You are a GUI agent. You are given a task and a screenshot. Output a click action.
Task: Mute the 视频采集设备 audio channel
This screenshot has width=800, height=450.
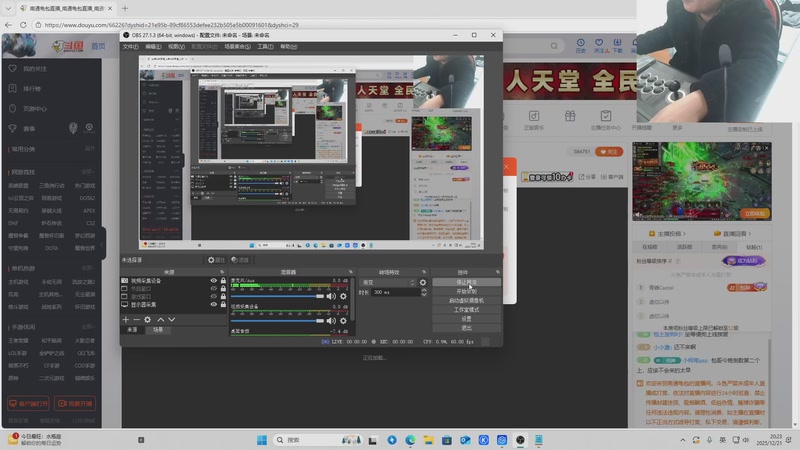[331, 321]
